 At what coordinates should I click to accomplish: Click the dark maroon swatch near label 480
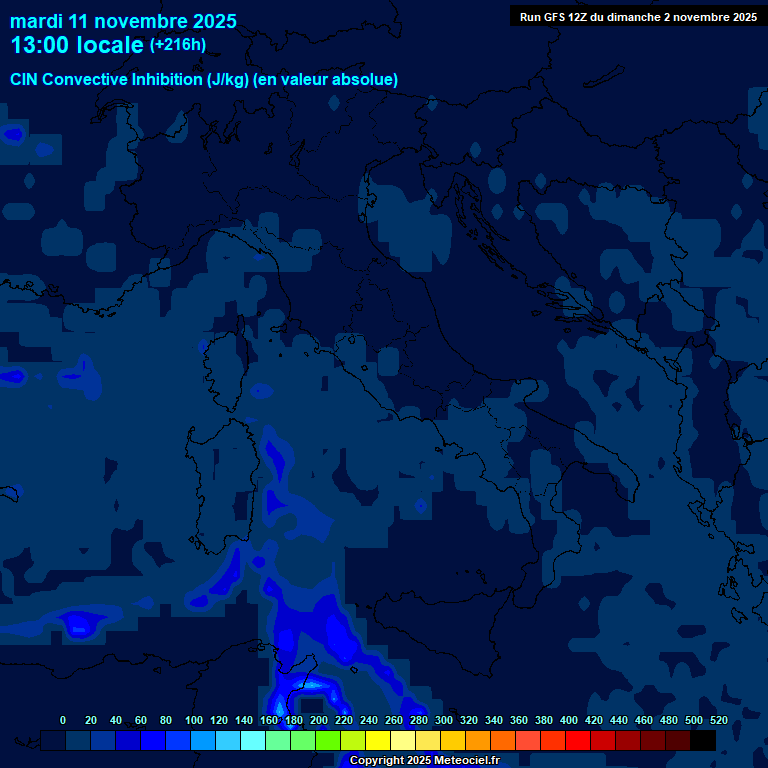coord(678,740)
